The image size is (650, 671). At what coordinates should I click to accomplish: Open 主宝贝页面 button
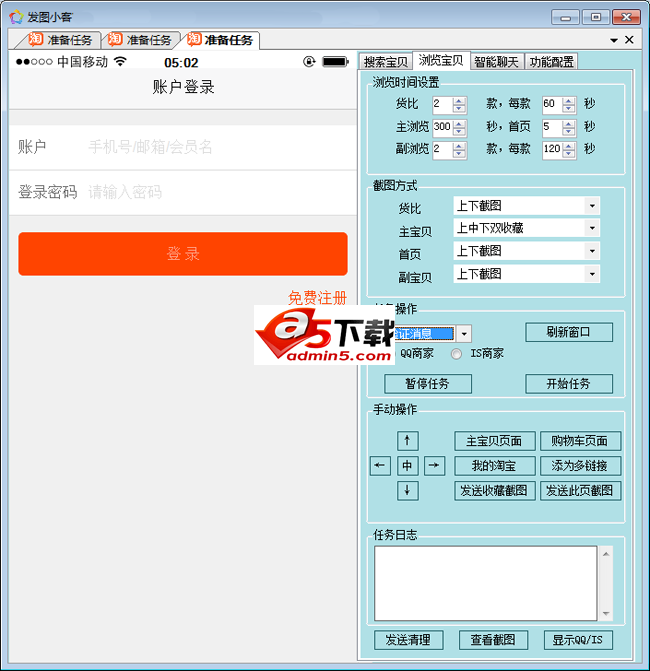tap(495, 441)
